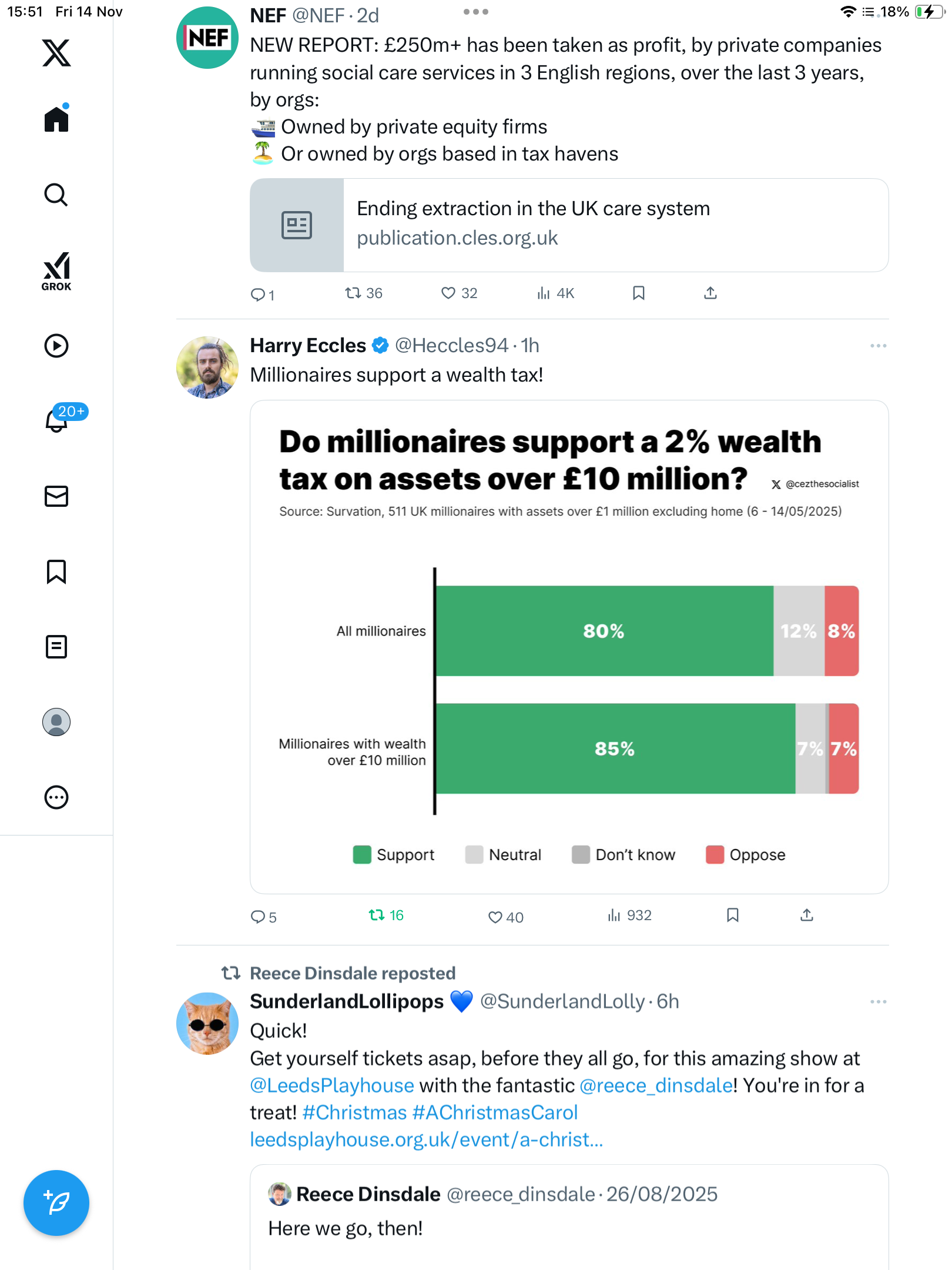Open direct messages envelope icon
952x1270 pixels.
point(56,496)
